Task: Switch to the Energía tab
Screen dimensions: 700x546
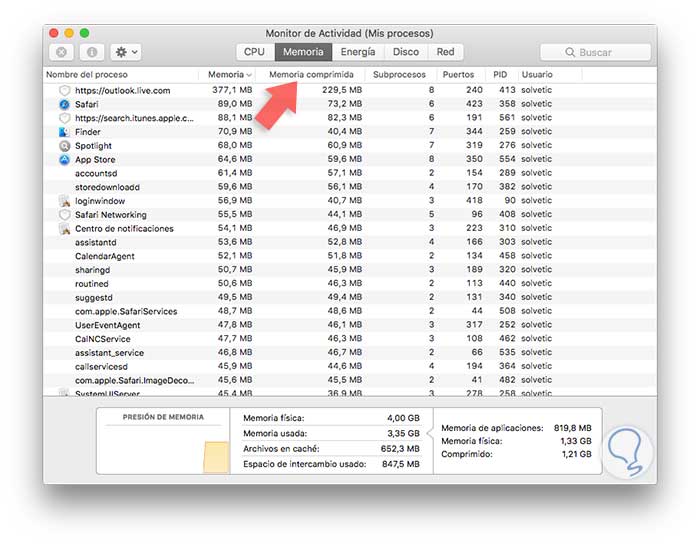Action: pos(358,52)
